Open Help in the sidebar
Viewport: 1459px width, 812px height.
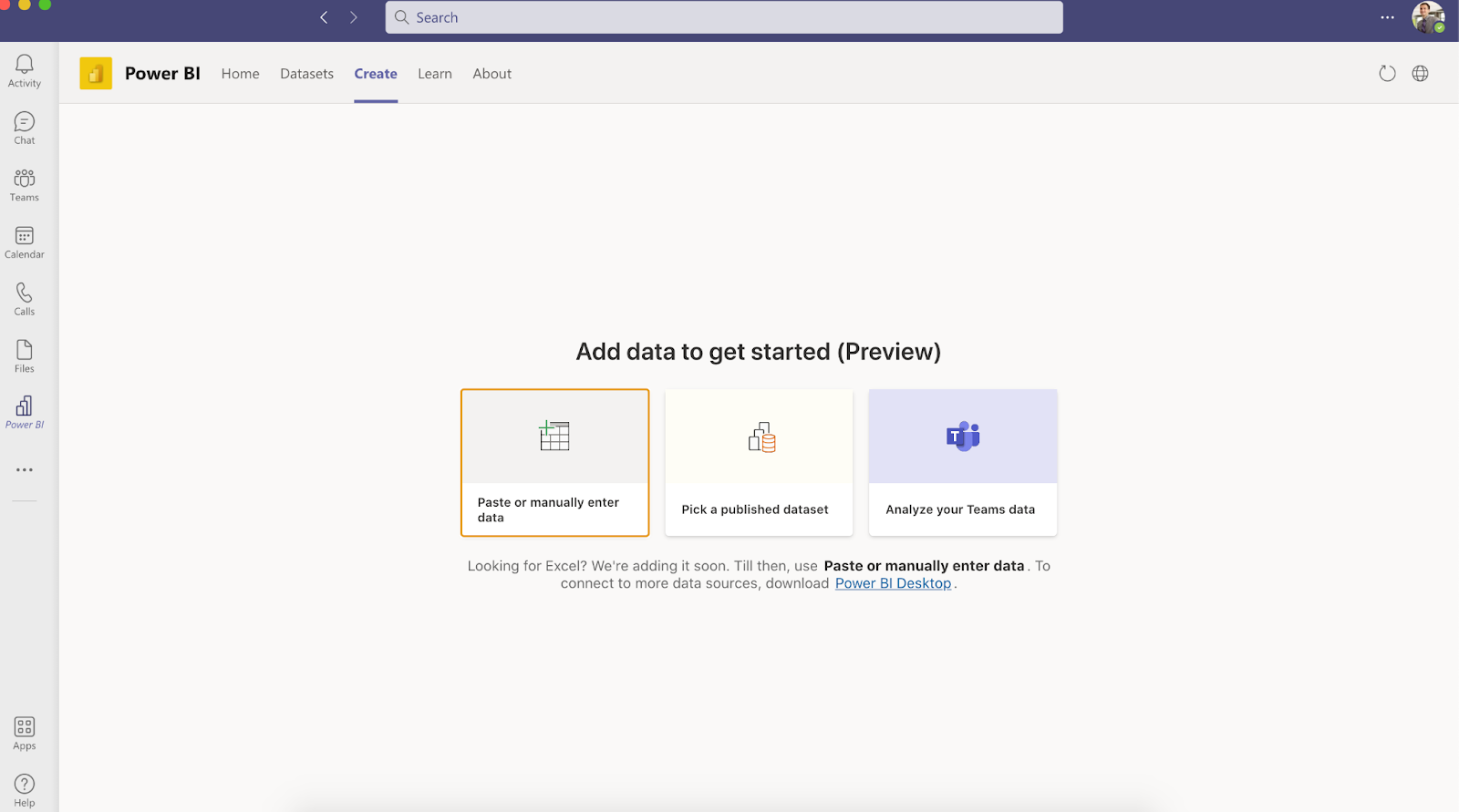point(25,790)
